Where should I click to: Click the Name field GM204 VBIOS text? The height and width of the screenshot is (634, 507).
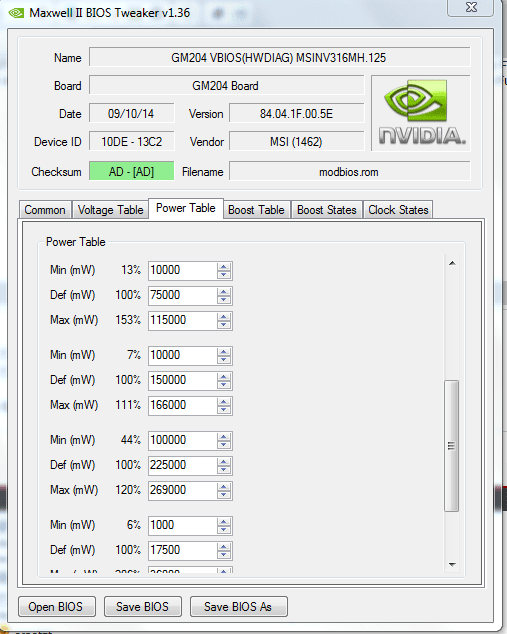[279, 57]
